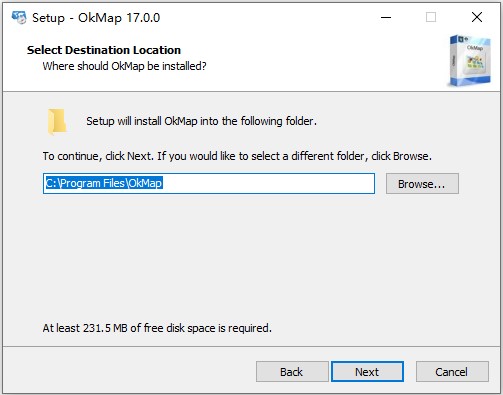The image size is (503, 395).
Task: Minimize the OkMap setup window
Action: click(x=386, y=17)
